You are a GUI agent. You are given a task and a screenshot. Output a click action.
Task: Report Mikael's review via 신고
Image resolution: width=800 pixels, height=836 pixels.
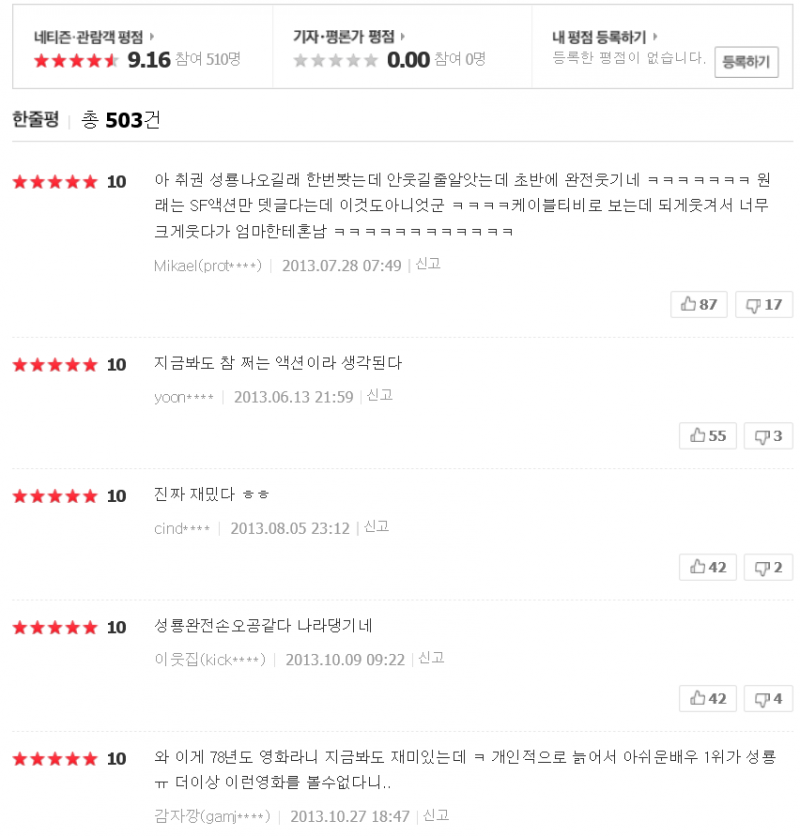428,264
